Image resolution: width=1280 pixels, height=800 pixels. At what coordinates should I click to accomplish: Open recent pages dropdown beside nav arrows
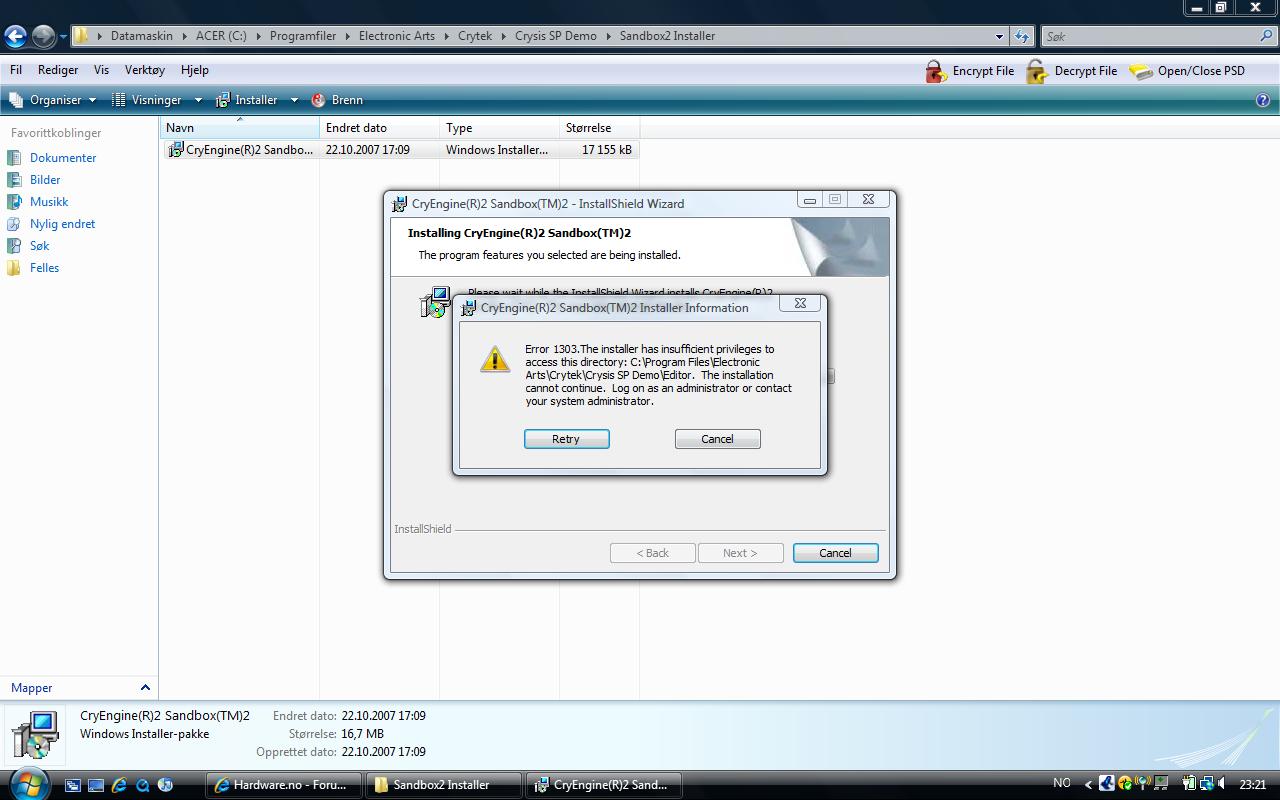(x=63, y=37)
